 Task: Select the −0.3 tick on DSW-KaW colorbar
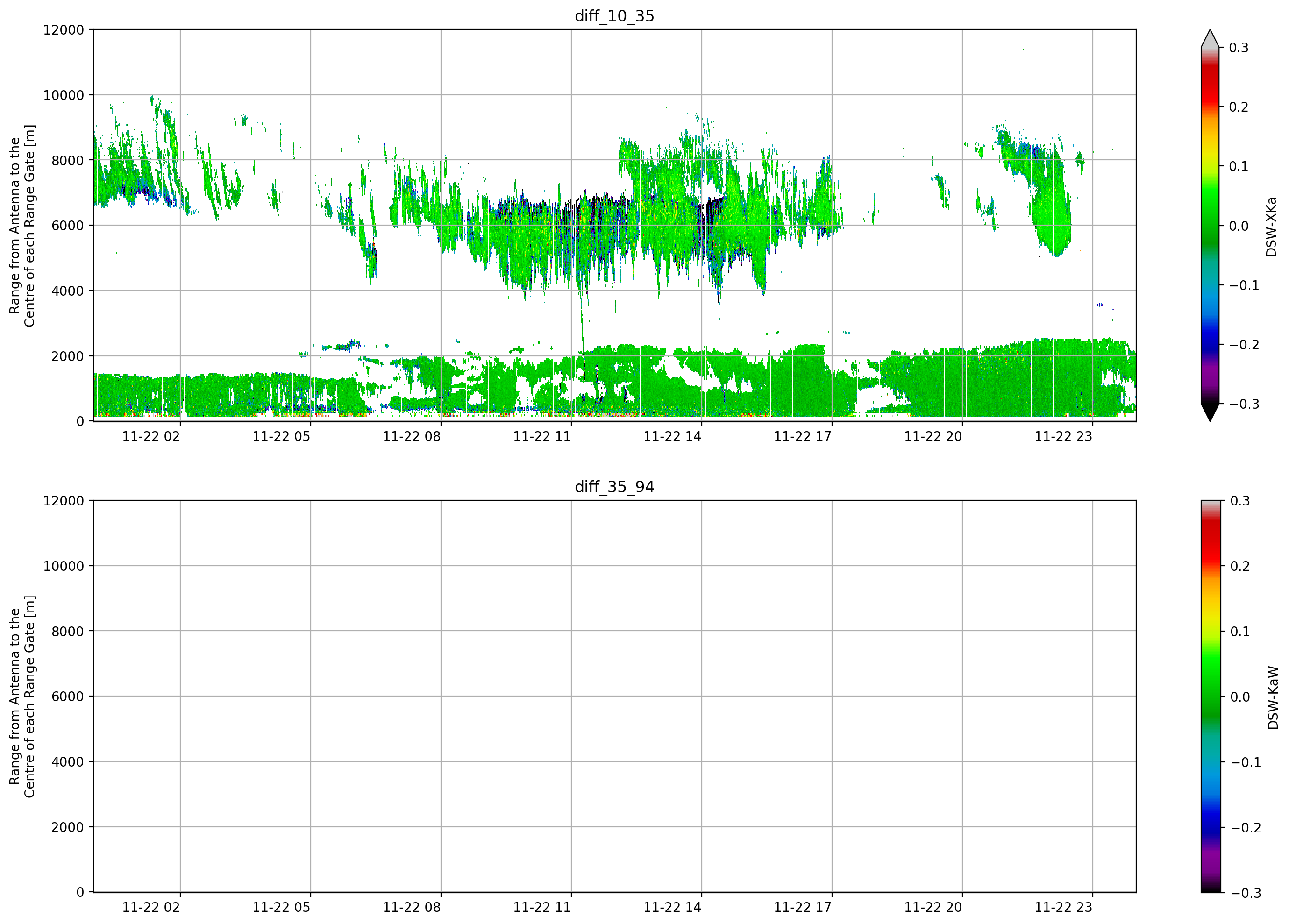point(1246,893)
